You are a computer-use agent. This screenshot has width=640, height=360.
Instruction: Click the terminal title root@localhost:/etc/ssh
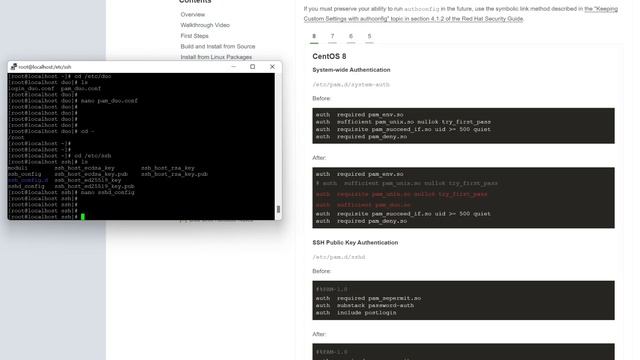[x=44, y=67]
